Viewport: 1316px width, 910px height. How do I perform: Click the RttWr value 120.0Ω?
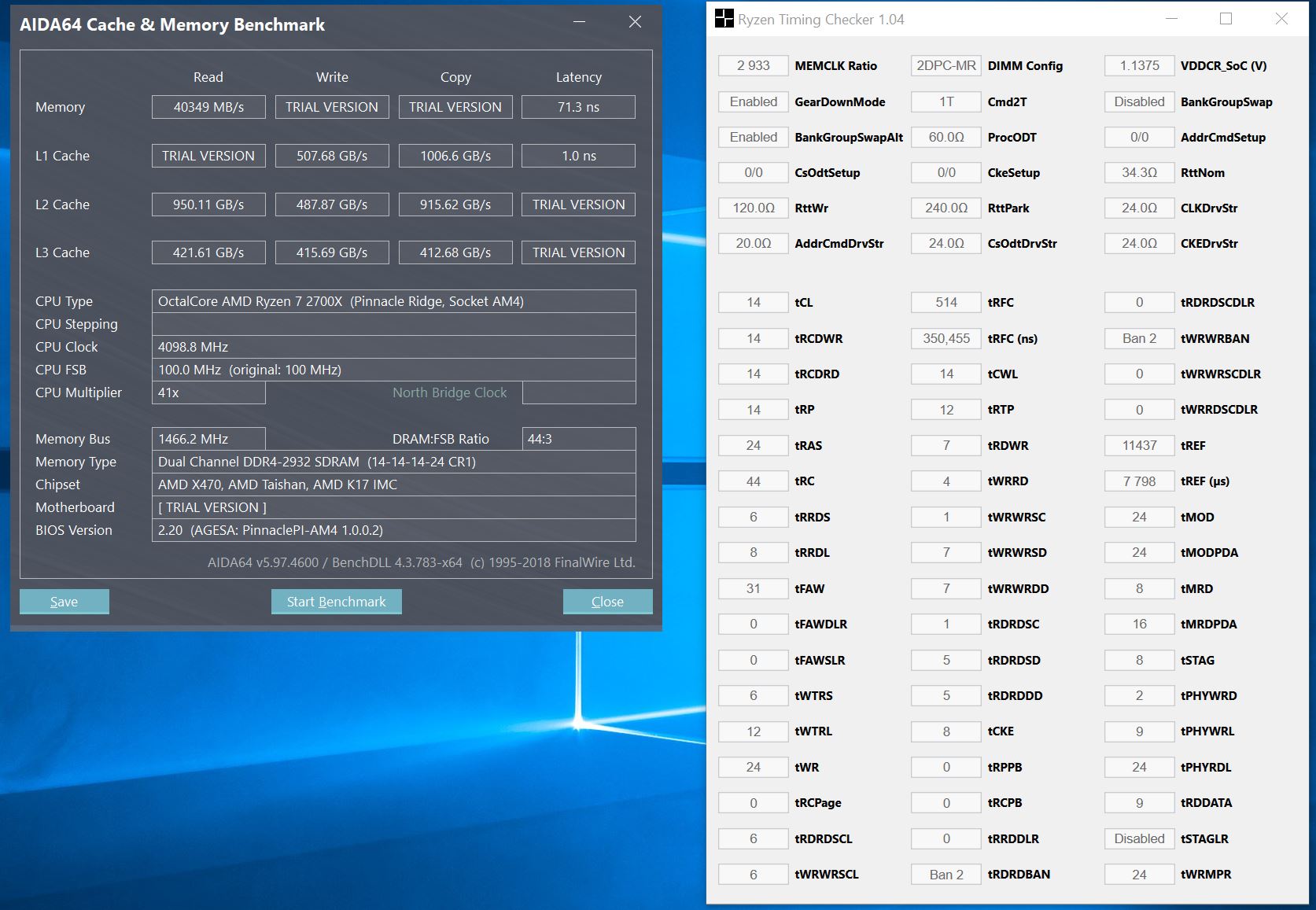coord(754,208)
